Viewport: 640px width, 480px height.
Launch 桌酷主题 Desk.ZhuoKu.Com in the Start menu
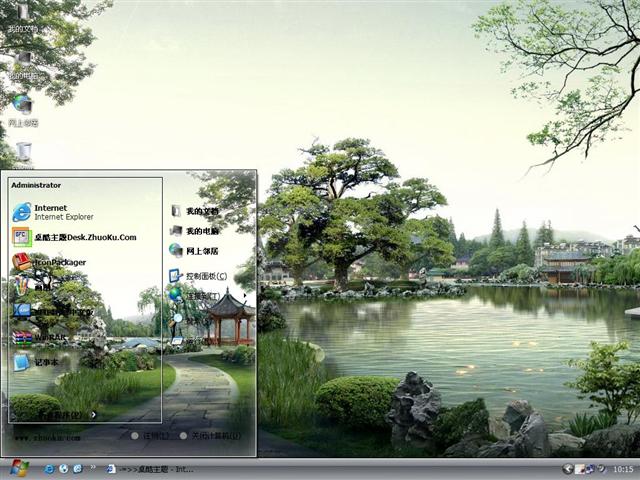74,237
